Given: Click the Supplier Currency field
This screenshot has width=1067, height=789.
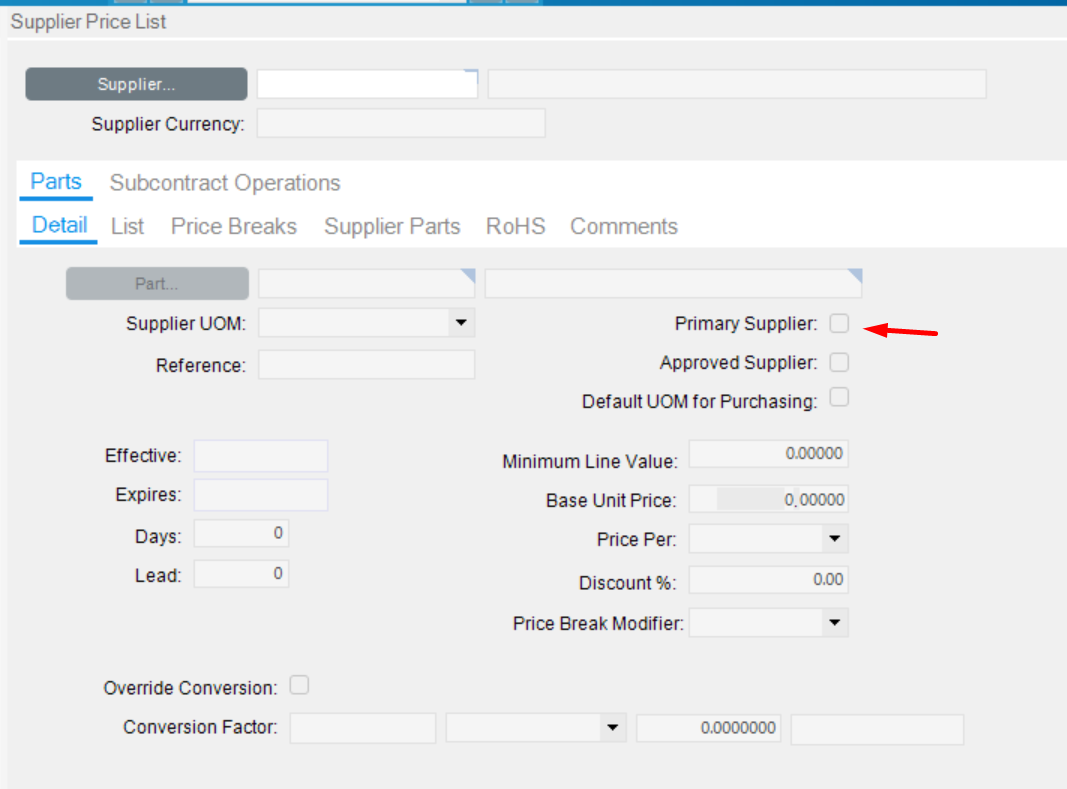Looking at the screenshot, I should point(400,123).
